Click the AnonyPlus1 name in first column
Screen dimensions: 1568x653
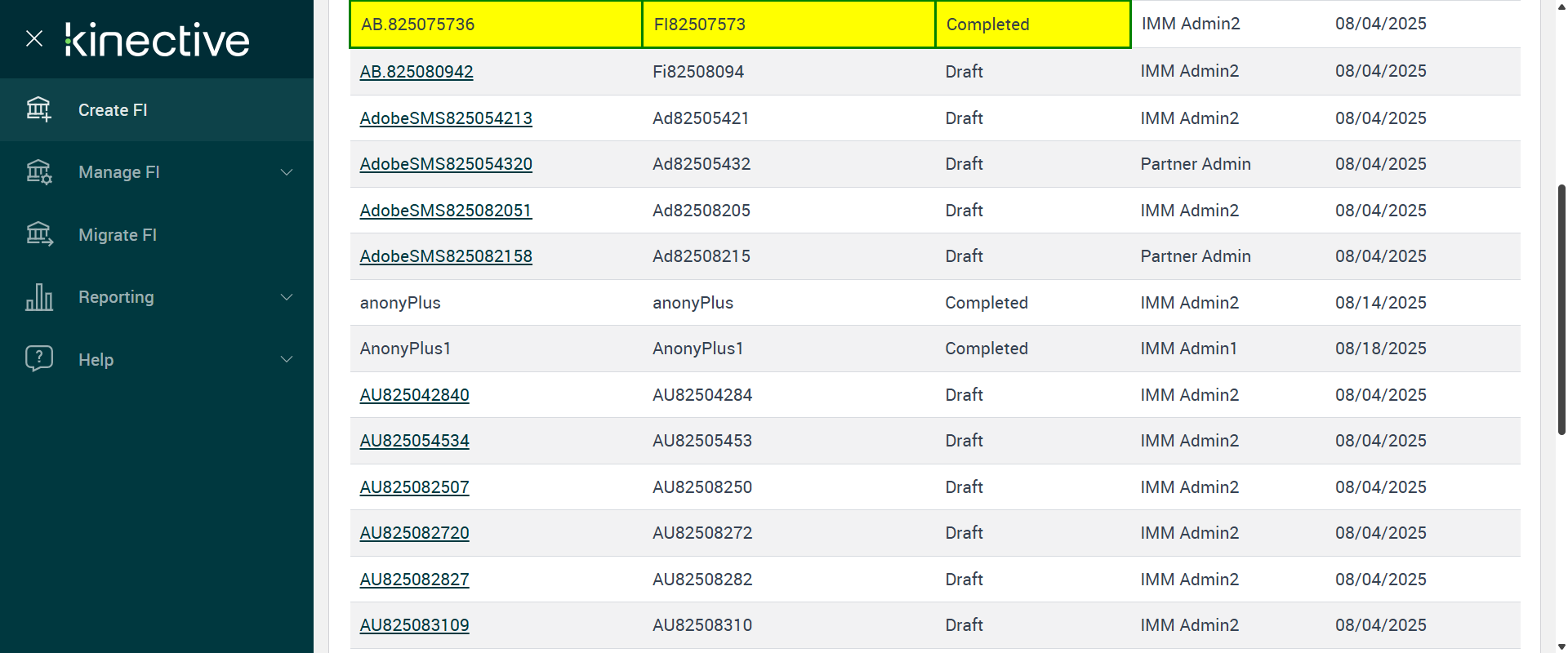click(406, 349)
